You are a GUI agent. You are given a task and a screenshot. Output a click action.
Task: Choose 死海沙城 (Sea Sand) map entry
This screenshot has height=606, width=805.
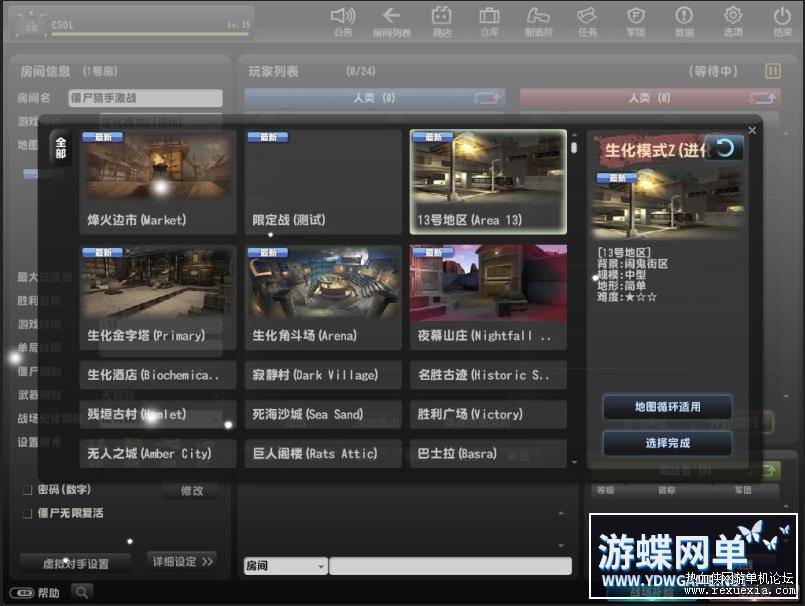[323, 414]
